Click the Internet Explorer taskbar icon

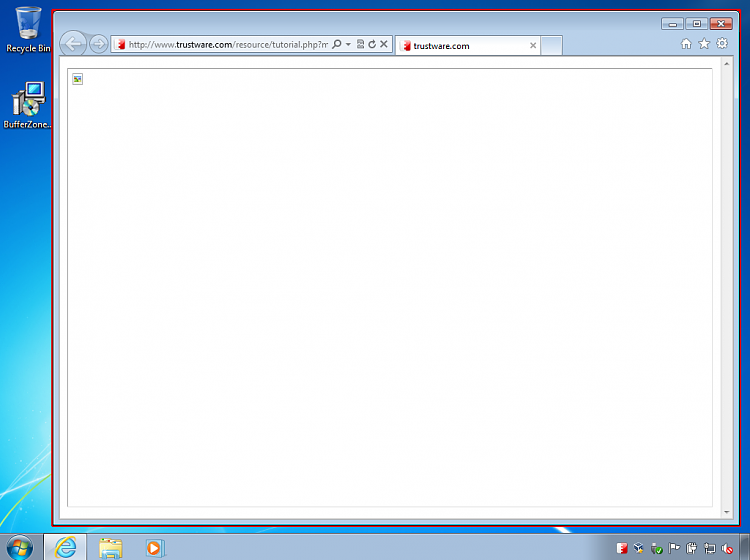click(66, 547)
